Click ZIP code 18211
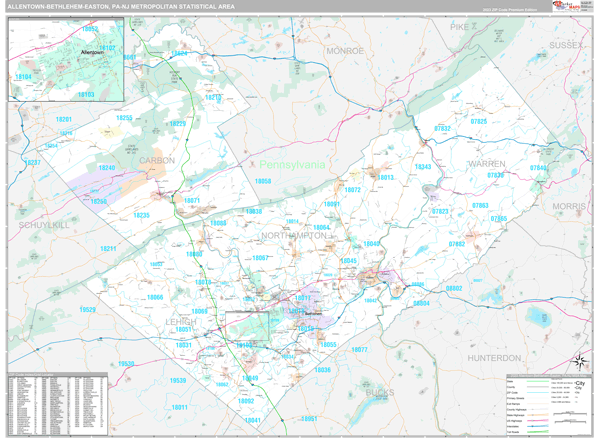 [x=108, y=249]
